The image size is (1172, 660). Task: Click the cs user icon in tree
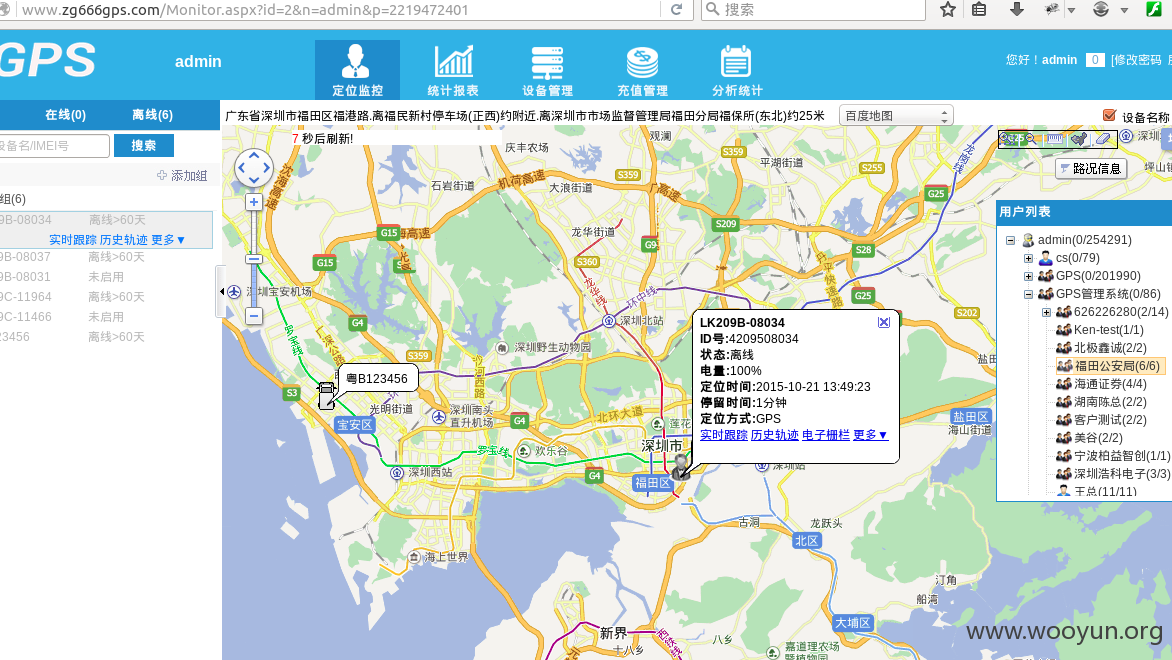[x=1046, y=258]
